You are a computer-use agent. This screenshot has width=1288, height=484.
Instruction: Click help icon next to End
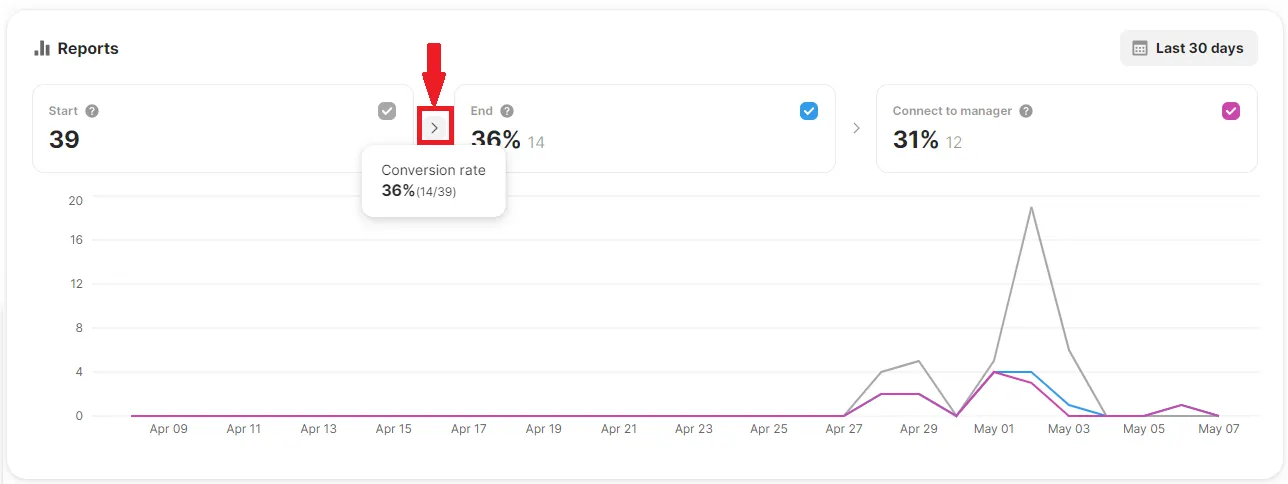pyautogui.click(x=507, y=111)
